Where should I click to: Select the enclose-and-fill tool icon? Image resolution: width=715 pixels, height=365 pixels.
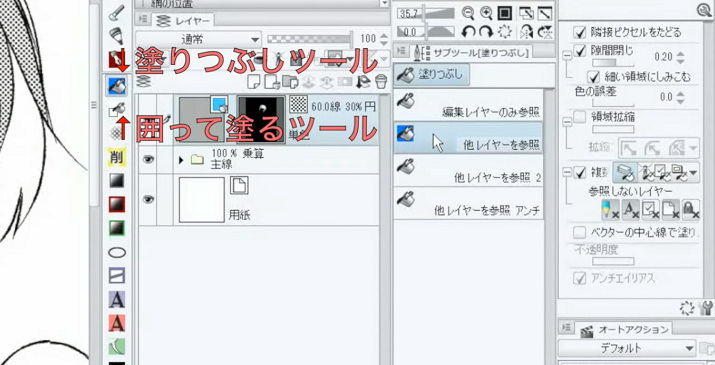pyautogui.click(x=117, y=110)
